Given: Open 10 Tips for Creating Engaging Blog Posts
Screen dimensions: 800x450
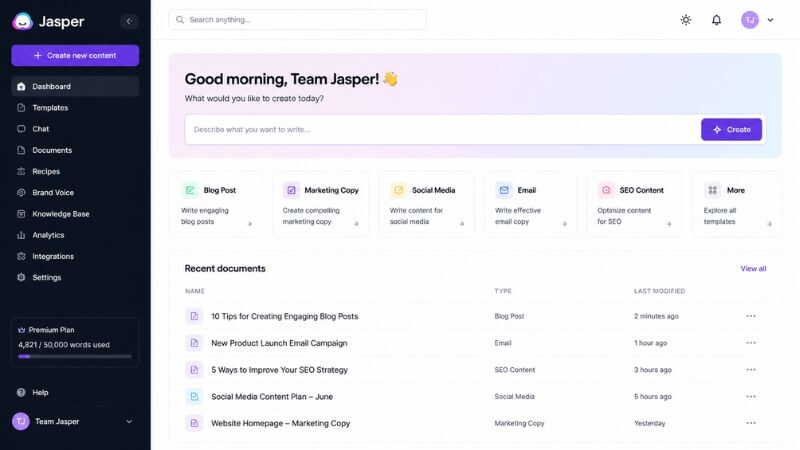Looking at the screenshot, I should [x=285, y=316].
